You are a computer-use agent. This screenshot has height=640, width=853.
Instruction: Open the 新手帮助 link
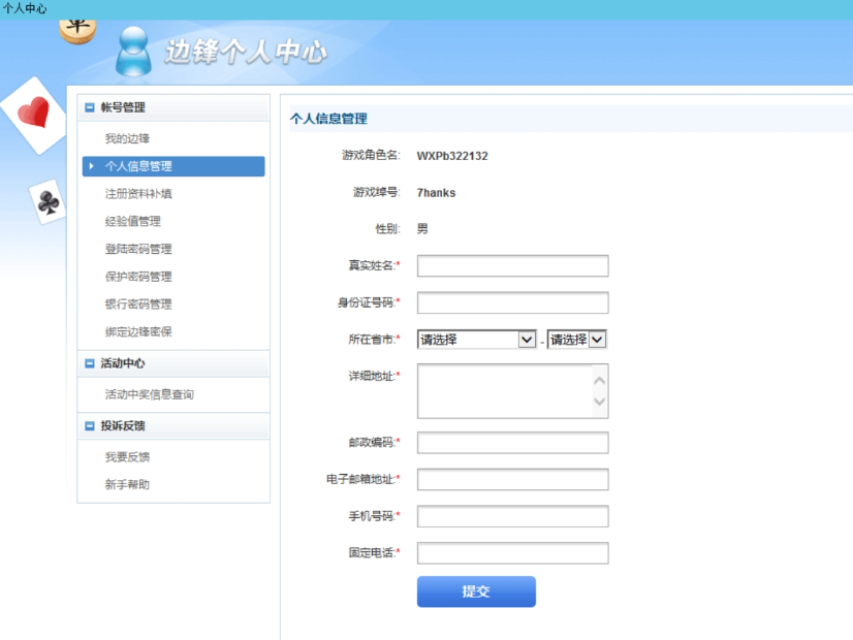pyautogui.click(x=127, y=485)
